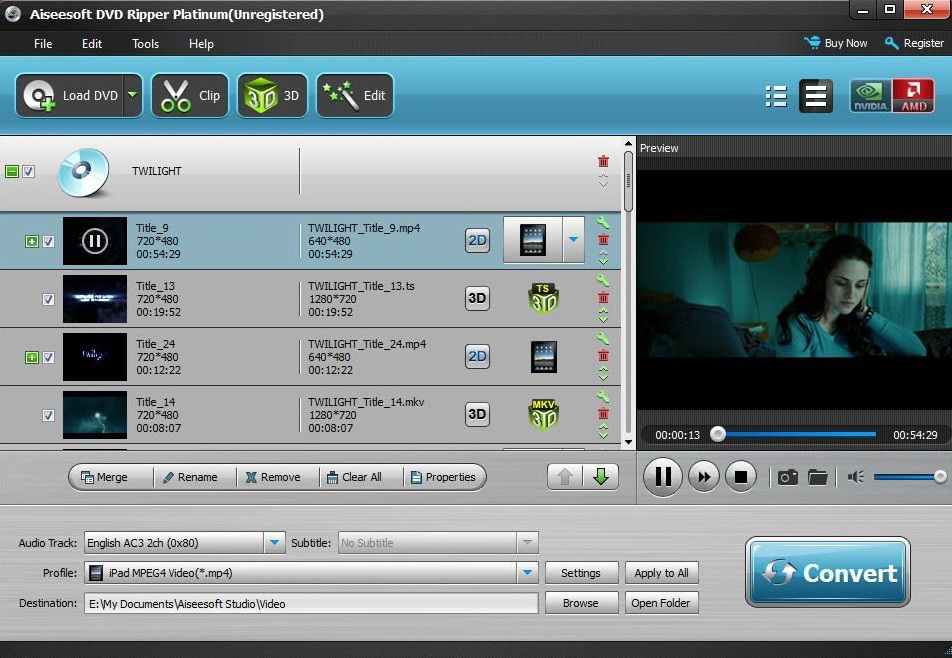The height and width of the screenshot is (658, 952).
Task: Expand the Audio Track dropdown
Action: click(274, 543)
